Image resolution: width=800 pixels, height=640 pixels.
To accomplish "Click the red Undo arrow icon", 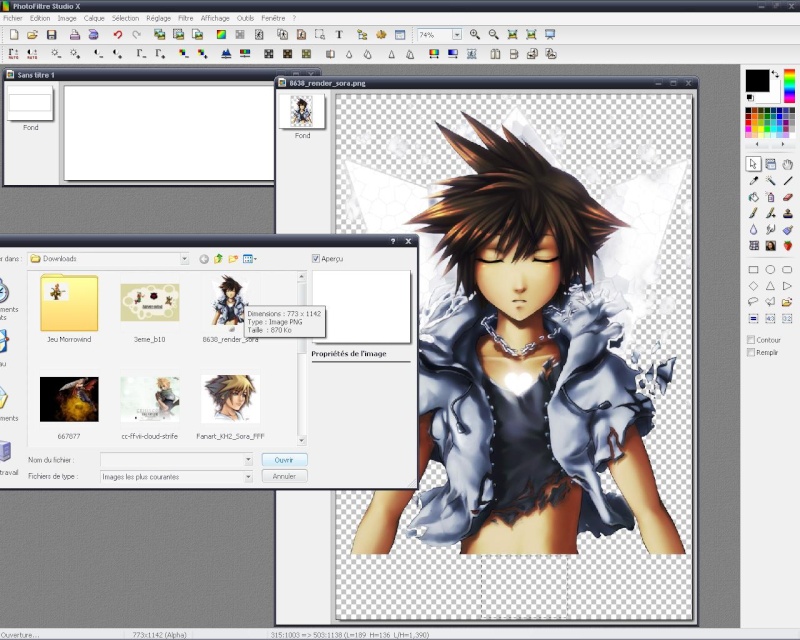I will click(x=118, y=35).
